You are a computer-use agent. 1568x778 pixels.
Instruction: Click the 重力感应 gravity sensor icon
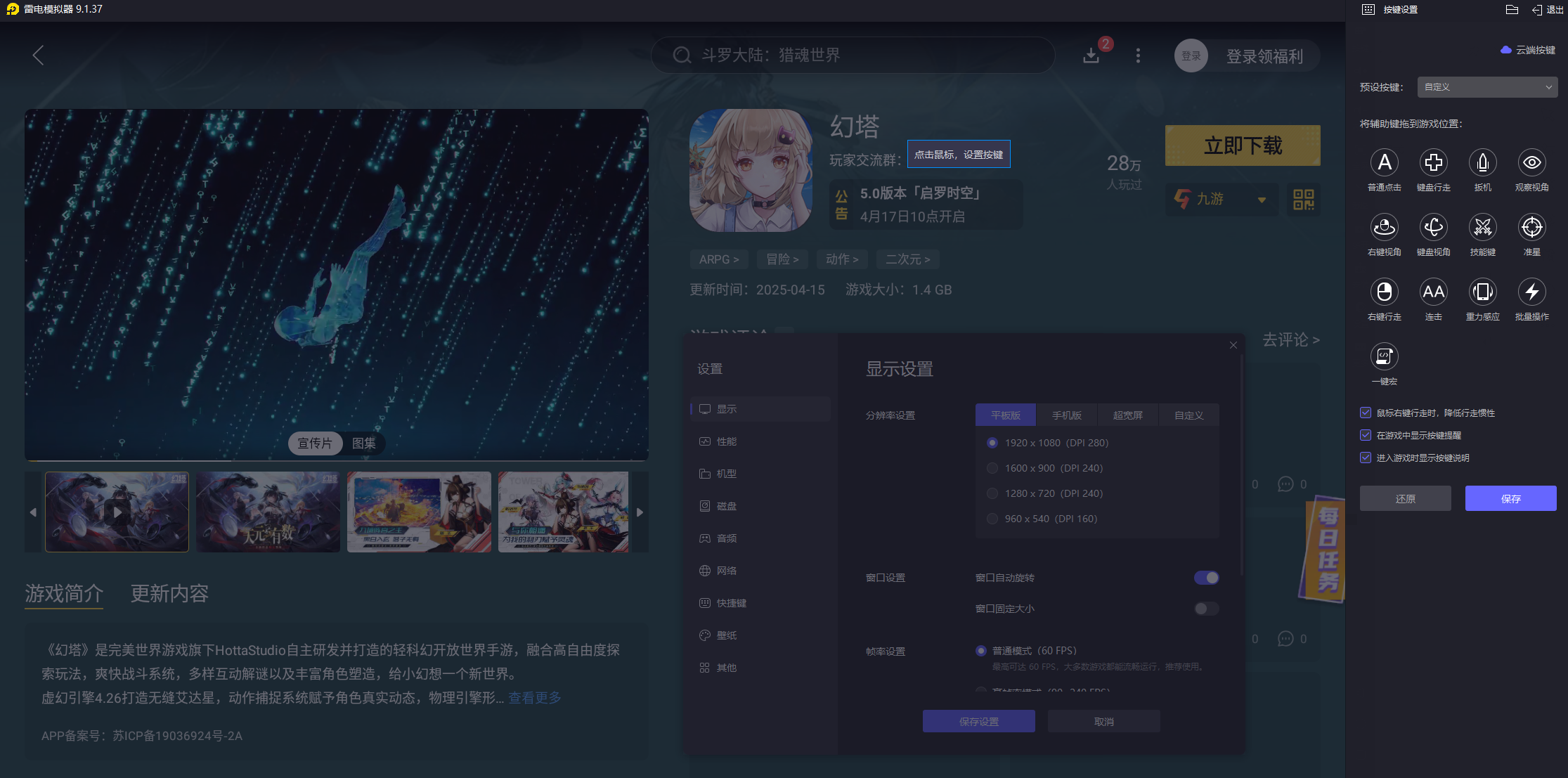pos(1483,291)
